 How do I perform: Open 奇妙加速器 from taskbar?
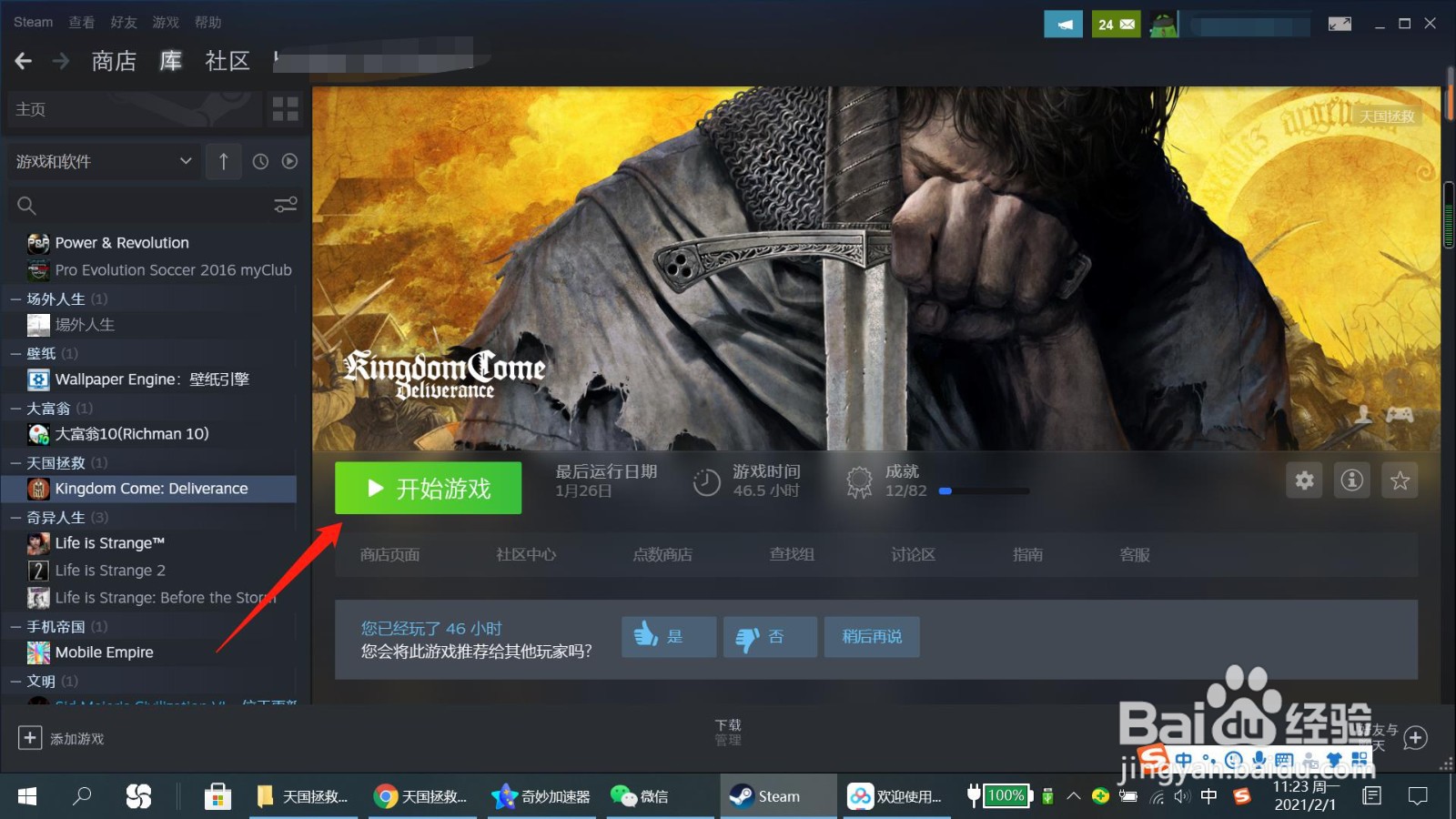541,796
